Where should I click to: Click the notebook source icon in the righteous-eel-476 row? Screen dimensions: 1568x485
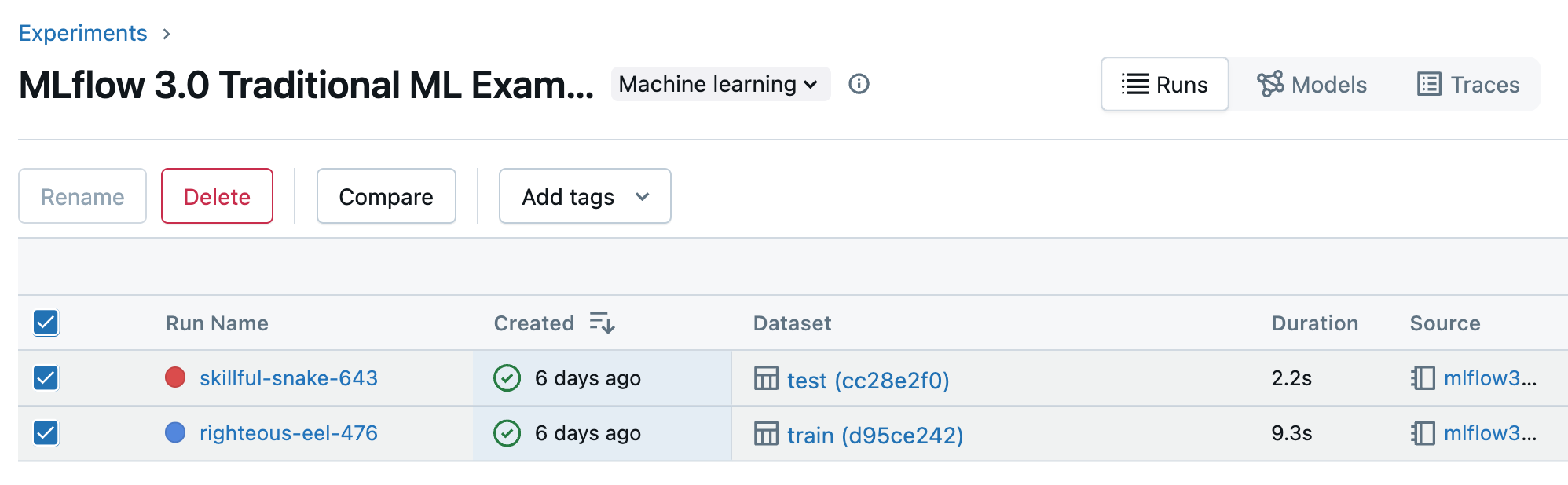pyautogui.click(x=1423, y=433)
